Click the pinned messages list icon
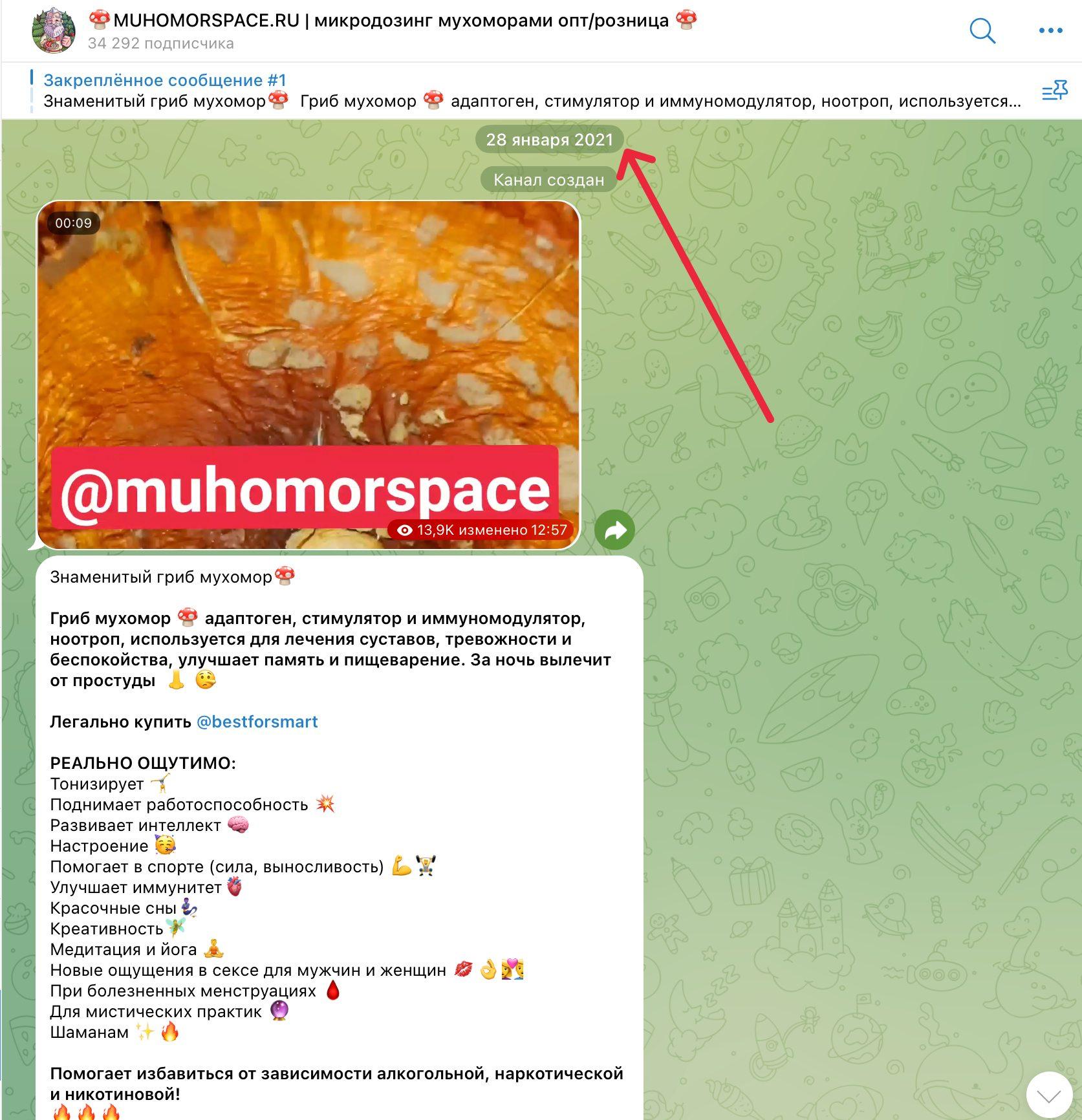1082x1120 pixels. (1054, 91)
